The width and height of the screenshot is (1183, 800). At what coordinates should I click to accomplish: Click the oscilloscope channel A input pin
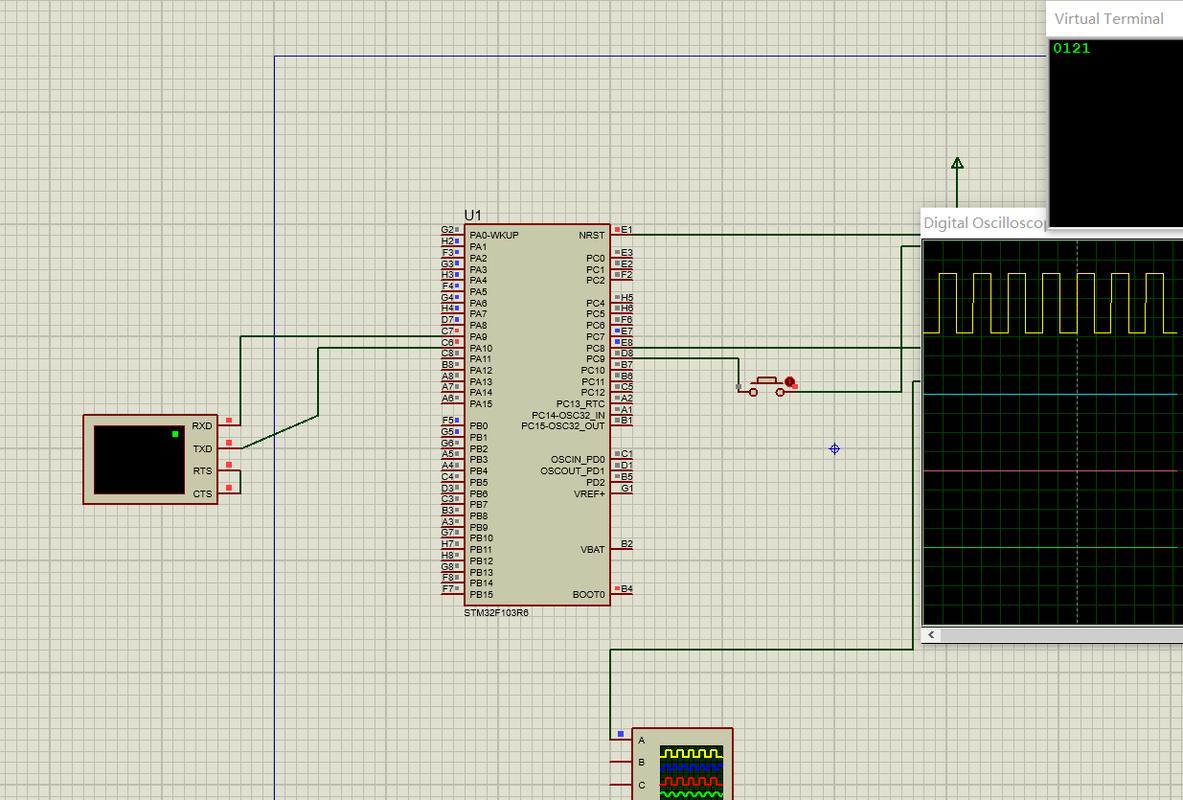click(x=621, y=739)
